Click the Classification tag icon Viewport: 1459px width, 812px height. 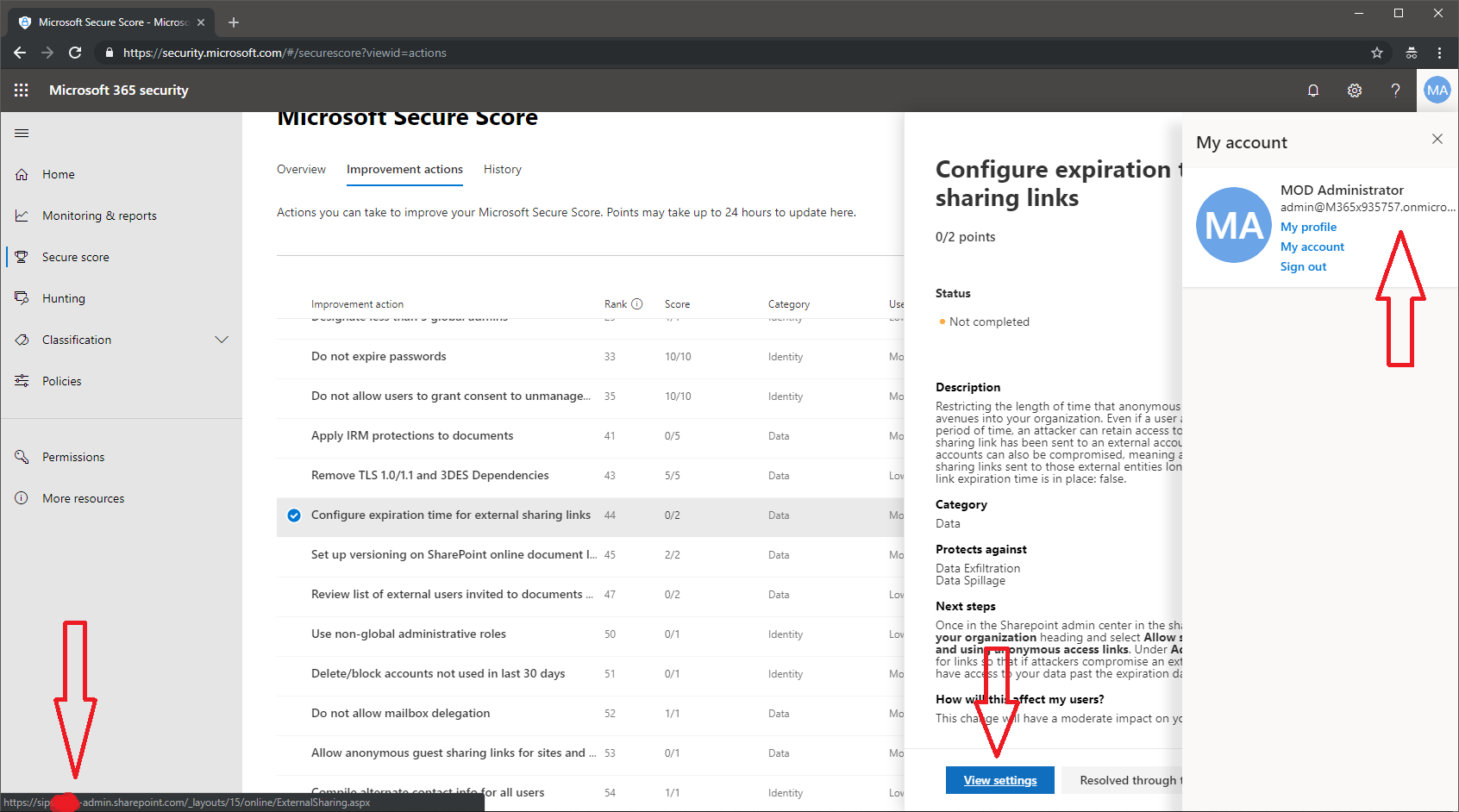(x=22, y=340)
